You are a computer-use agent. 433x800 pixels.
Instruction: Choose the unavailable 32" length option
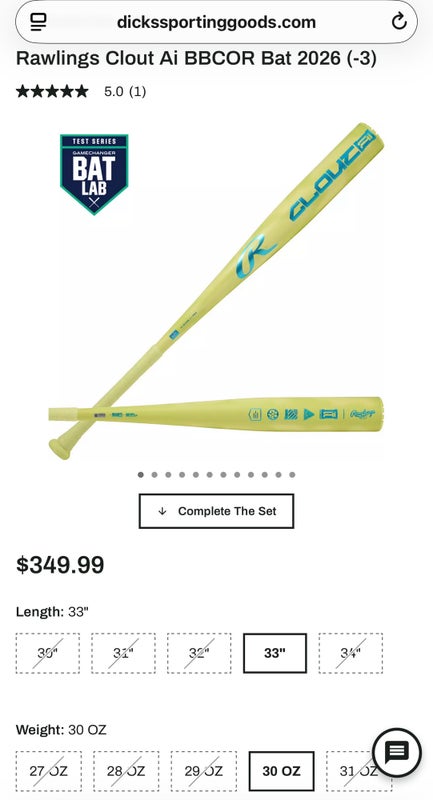199,653
